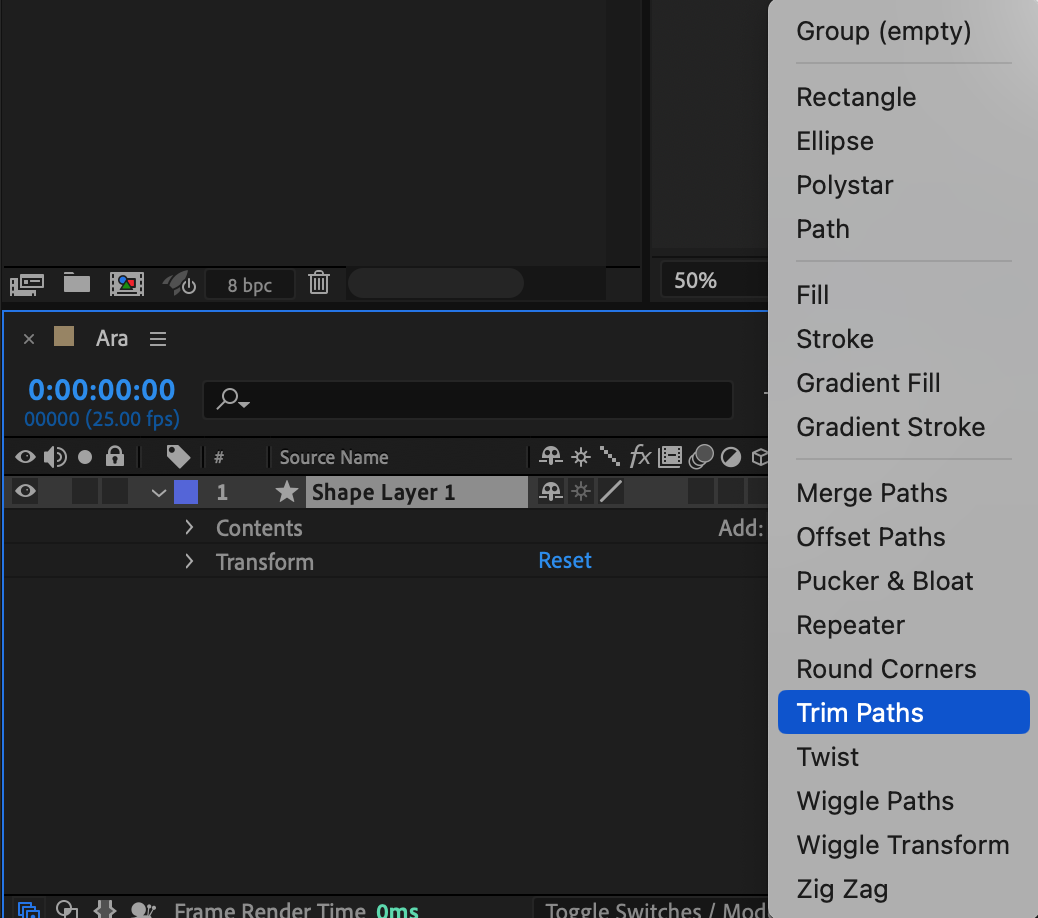Click the label tag column icon
The width and height of the screenshot is (1038, 918).
tap(178, 457)
